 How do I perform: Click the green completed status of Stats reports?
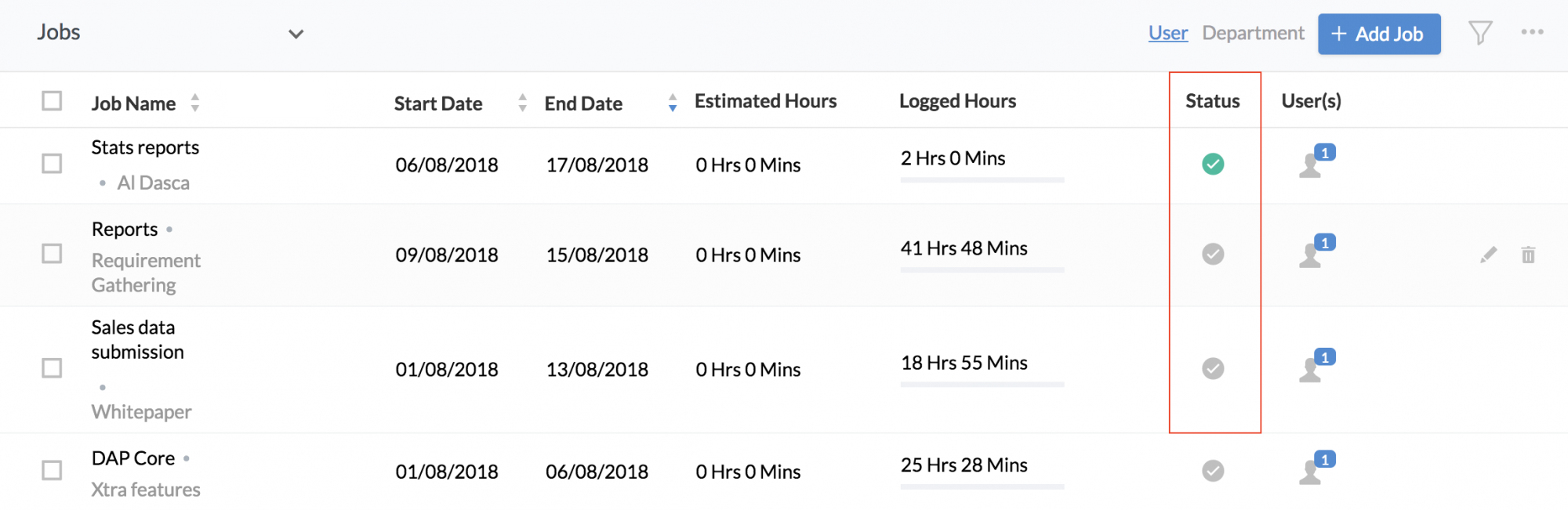point(1213,164)
